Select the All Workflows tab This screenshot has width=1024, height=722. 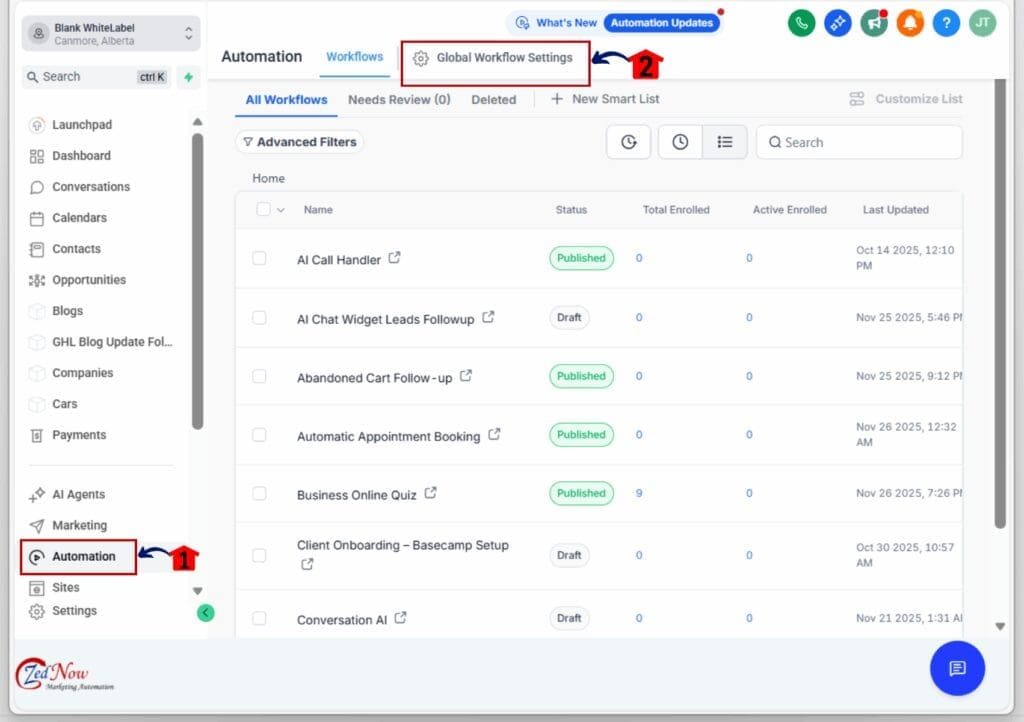[286, 100]
